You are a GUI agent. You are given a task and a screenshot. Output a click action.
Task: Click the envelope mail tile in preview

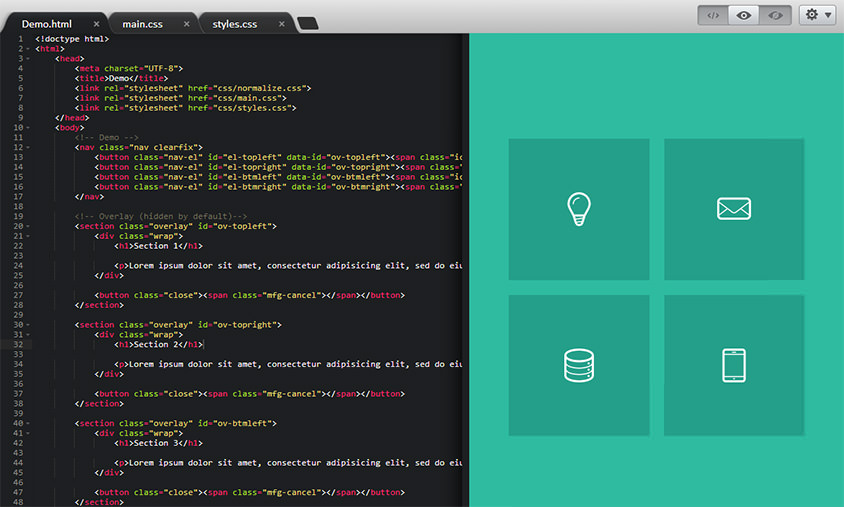734,209
